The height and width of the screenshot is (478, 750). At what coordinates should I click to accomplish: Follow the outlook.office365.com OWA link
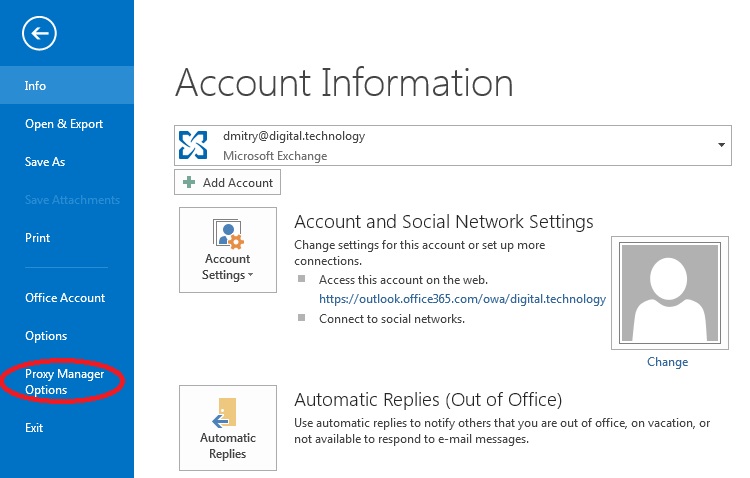coord(462,299)
